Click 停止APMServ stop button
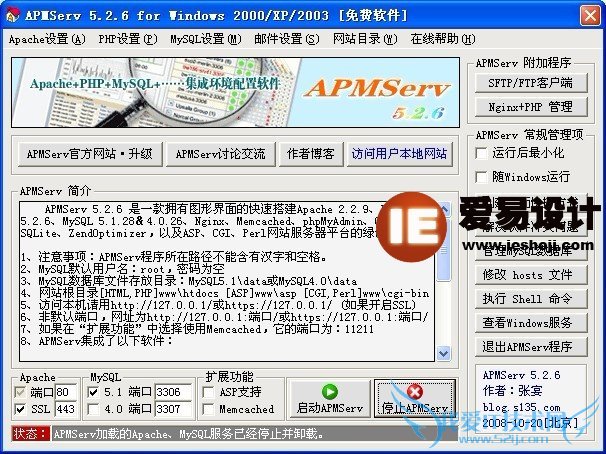Screen dimensions: 606x454 (415, 399)
